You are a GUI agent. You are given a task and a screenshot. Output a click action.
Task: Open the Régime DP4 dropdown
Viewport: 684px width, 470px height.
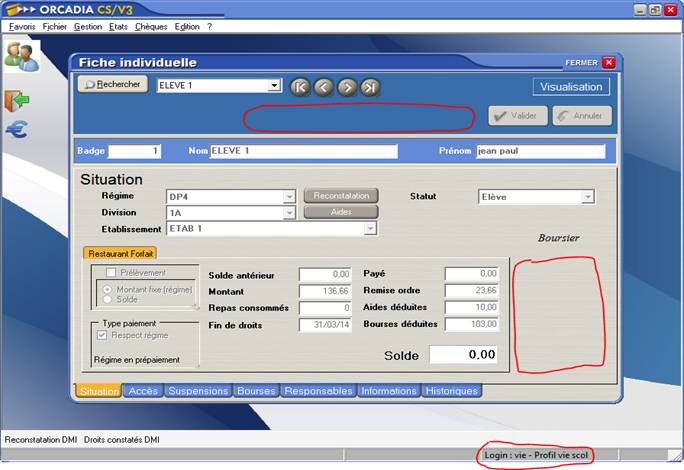289,197
